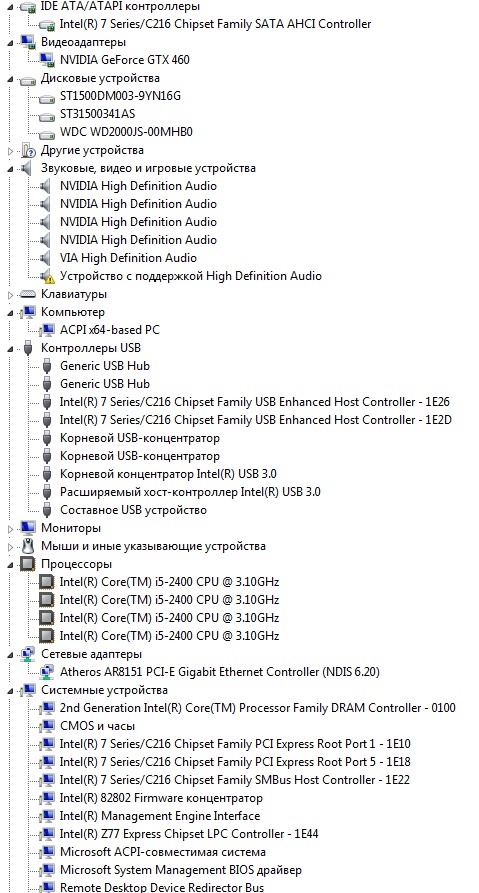Expand the Мониторы category
The image size is (479, 893).
pyautogui.click(x=10, y=529)
